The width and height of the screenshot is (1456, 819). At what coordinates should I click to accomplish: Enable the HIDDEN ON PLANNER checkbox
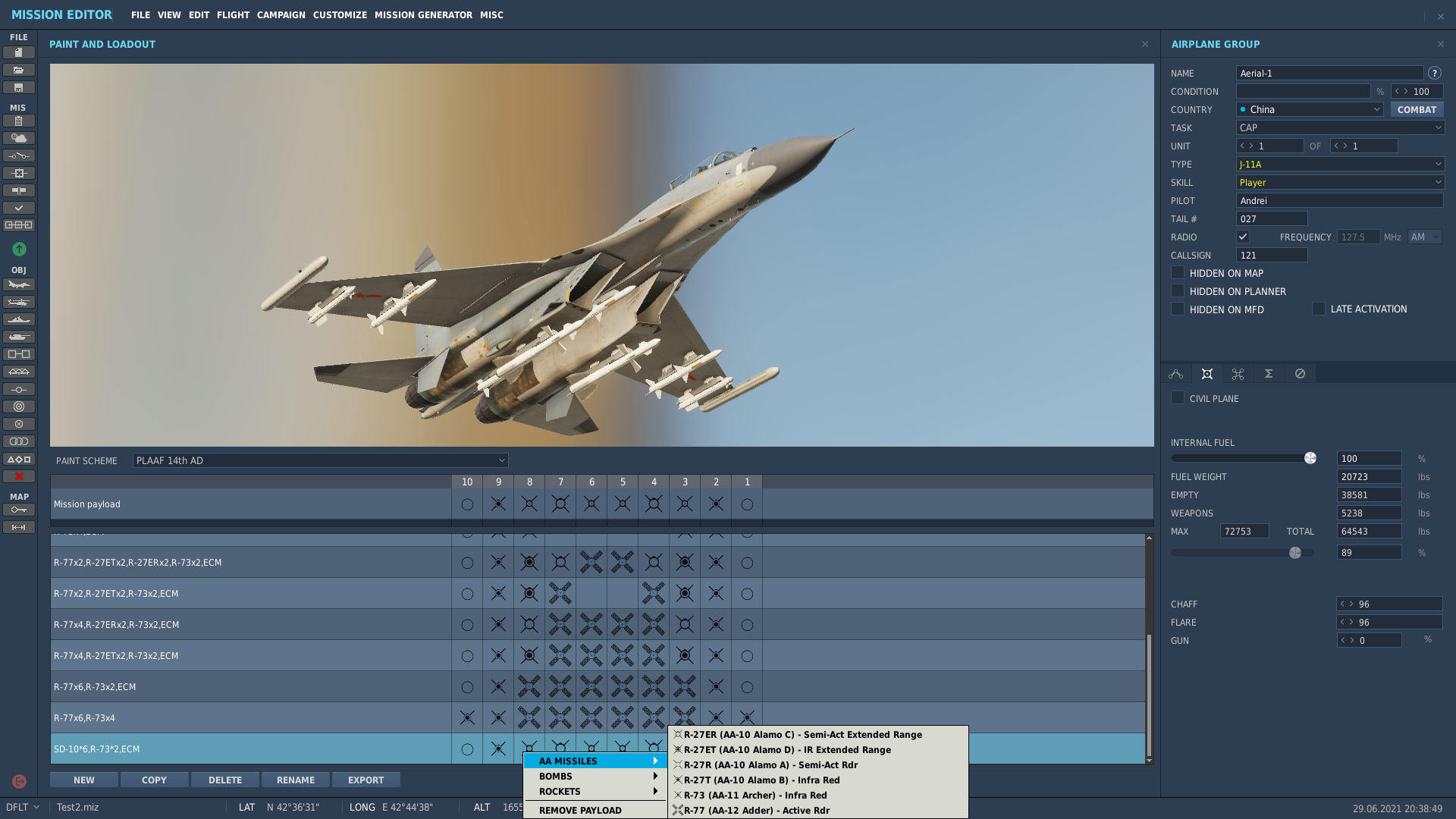[x=1178, y=291]
